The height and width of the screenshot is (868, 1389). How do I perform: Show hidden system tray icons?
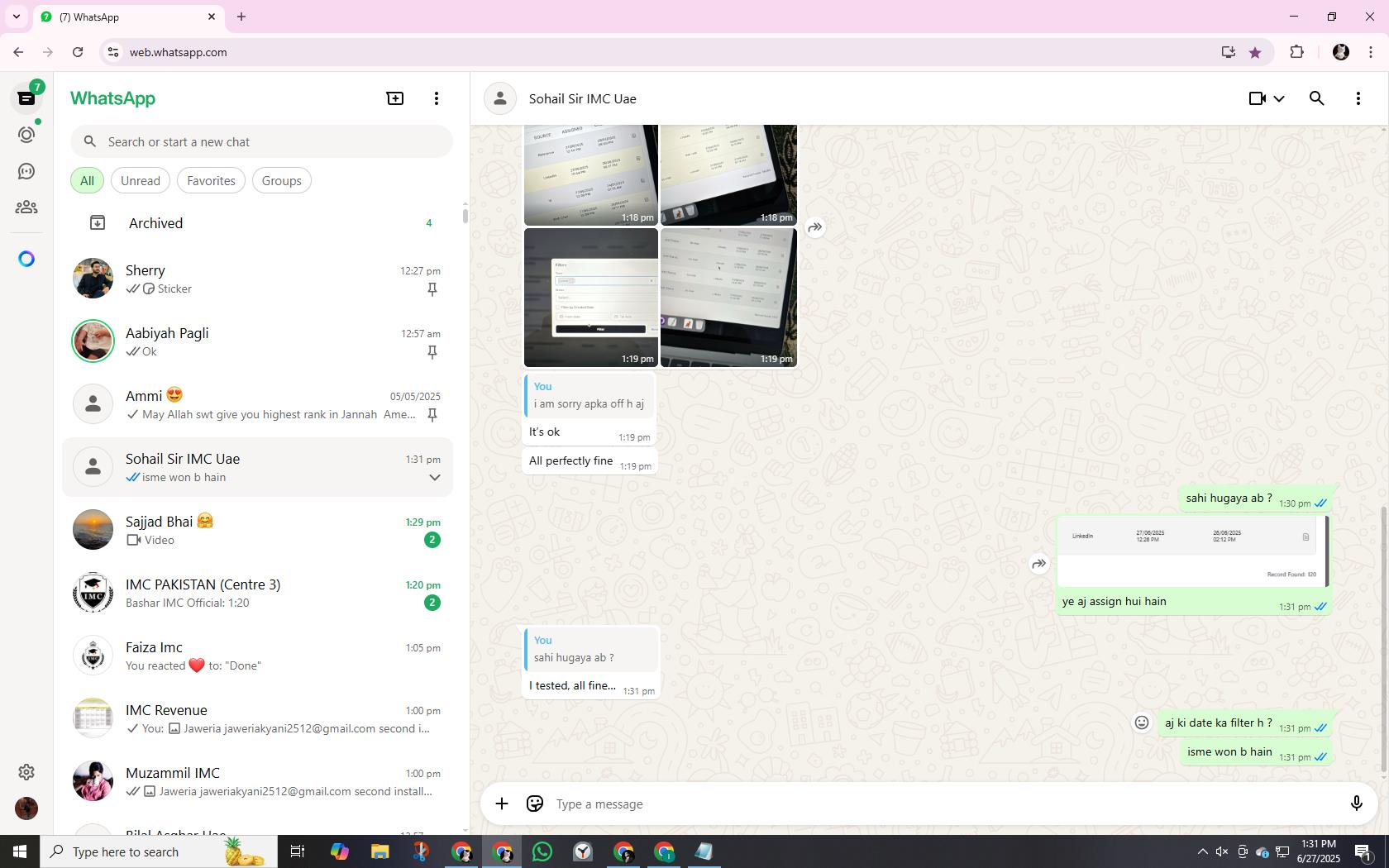click(1203, 851)
